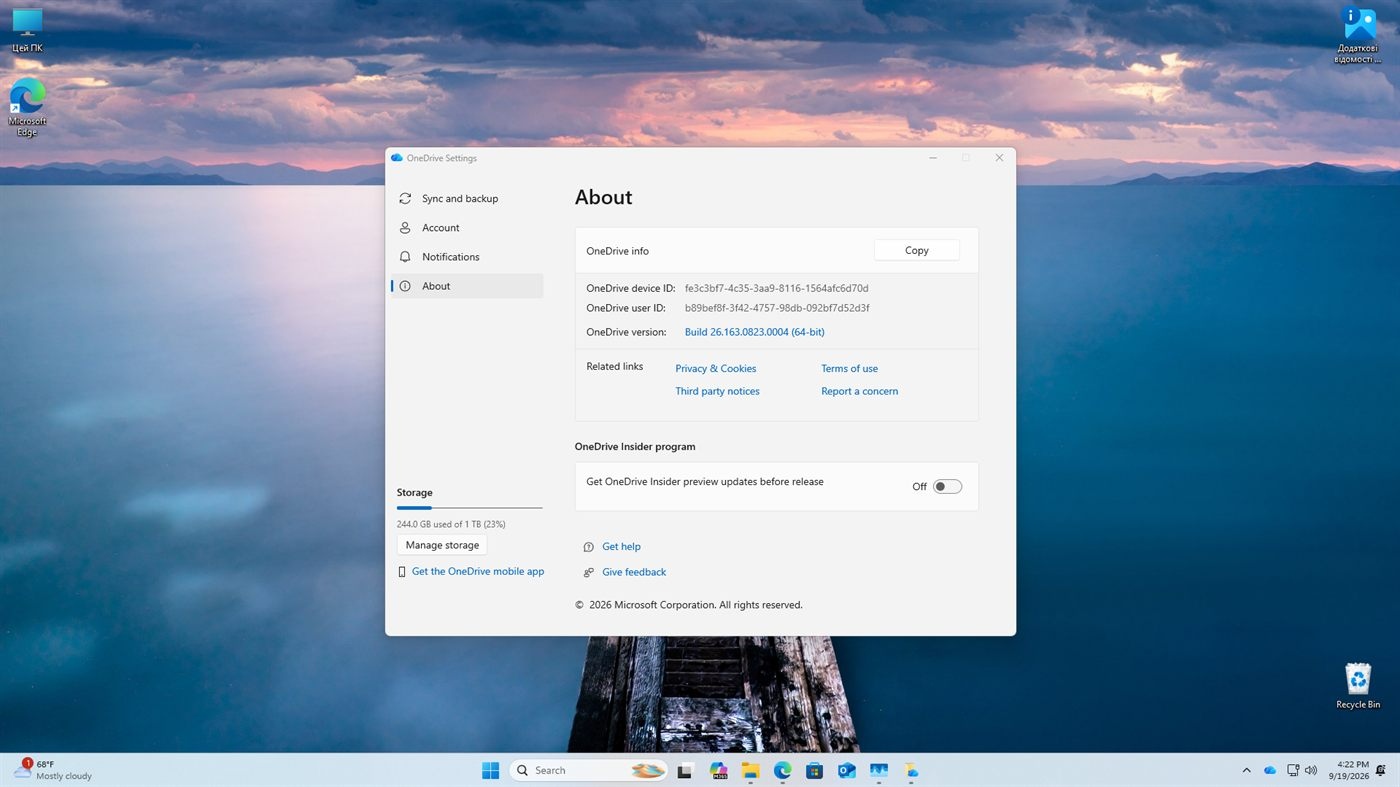1400x787 pixels.
Task: Open the monitor chart app on the taskbar
Action: [879, 770]
